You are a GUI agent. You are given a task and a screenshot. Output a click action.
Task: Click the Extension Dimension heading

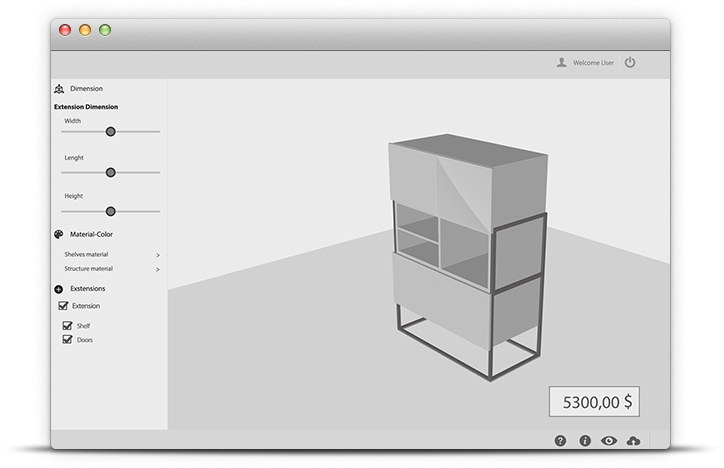tap(86, 107)
